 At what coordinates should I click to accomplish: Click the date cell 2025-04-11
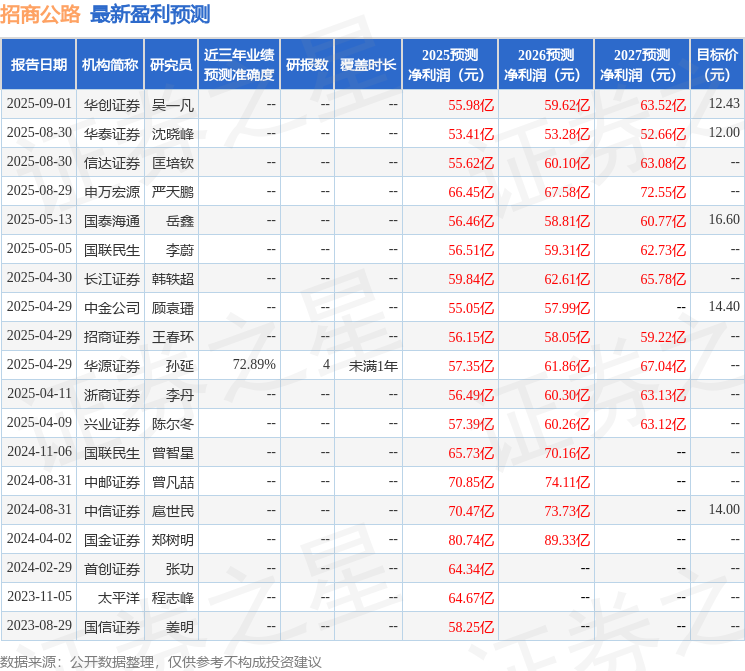[39, 393]
